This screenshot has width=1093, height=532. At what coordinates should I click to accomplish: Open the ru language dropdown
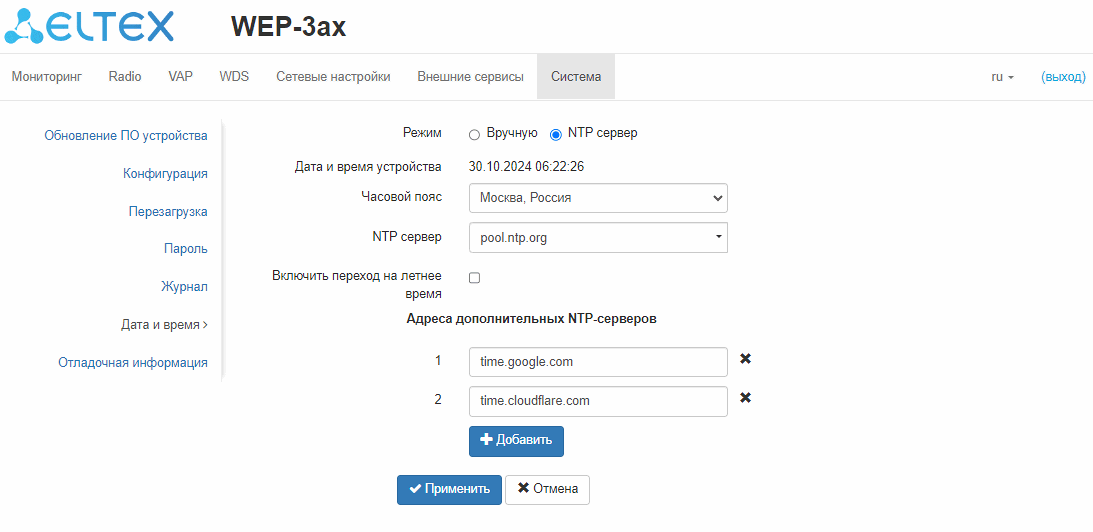(x=1002, y=77)
